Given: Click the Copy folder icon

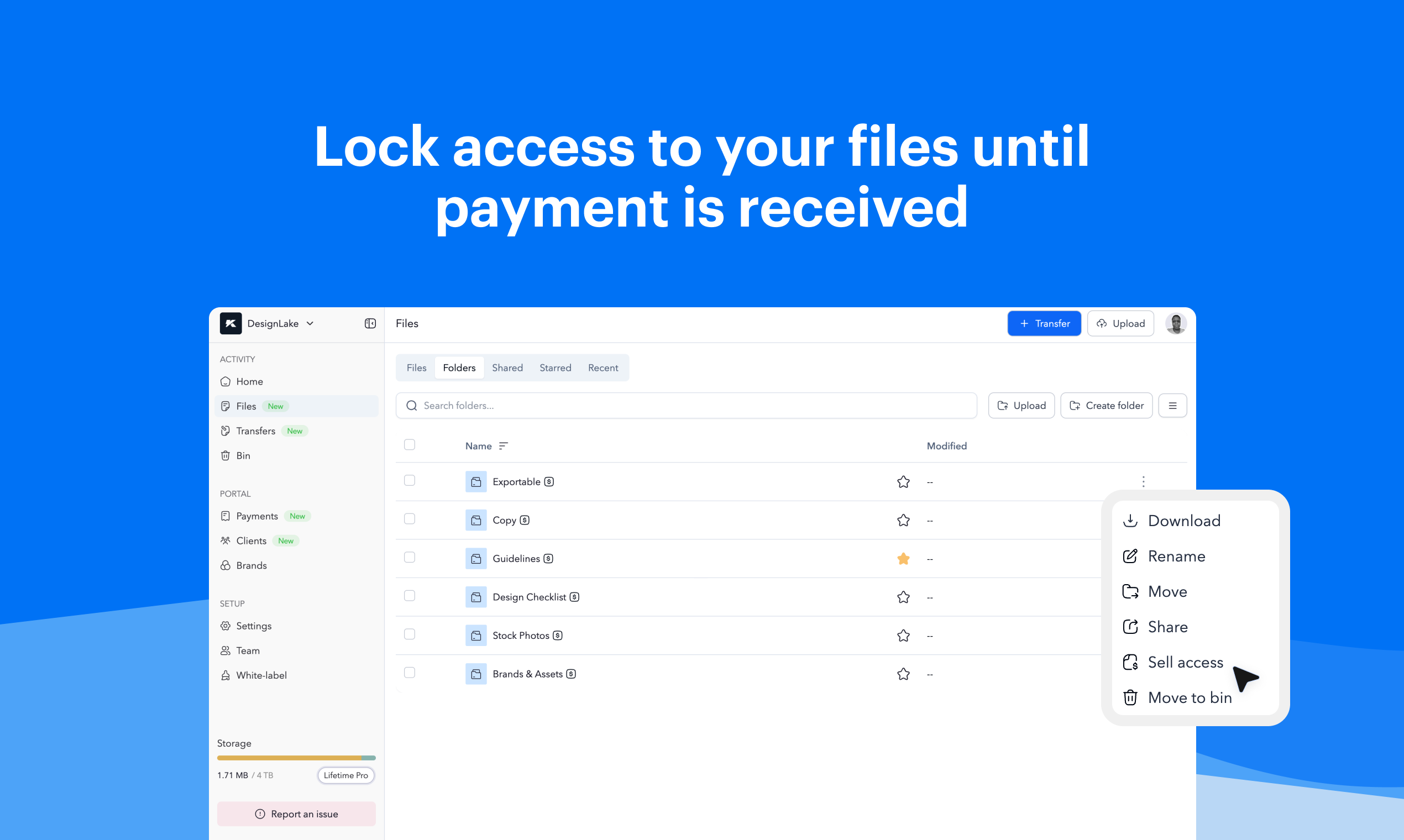Looking at the screenshot, I should coord(475,520).
